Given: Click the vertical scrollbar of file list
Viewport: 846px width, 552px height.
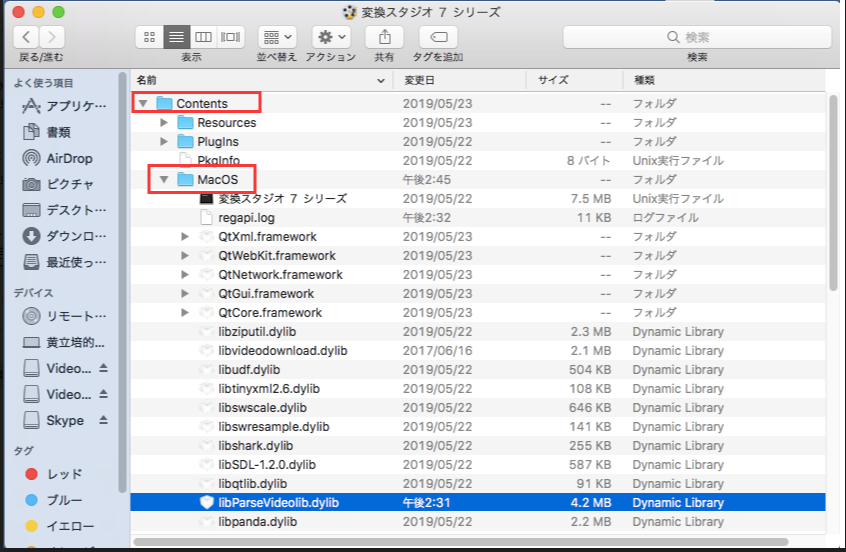Looking at the screenshot, I should pos(834,194).
